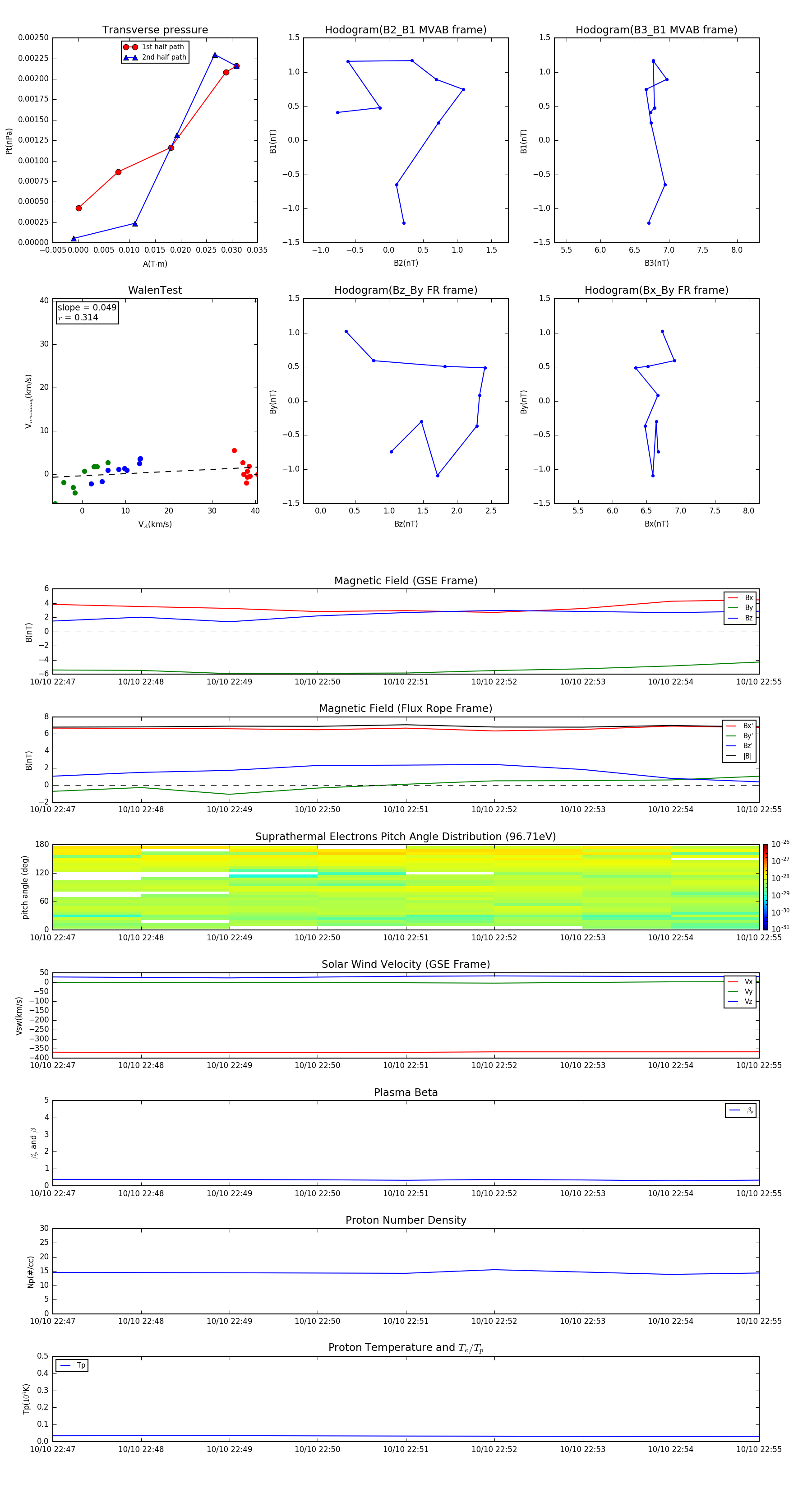
Task: Click the 'Hodogram(Bz_By FR frame)' title
Action: tap(406, 290)
